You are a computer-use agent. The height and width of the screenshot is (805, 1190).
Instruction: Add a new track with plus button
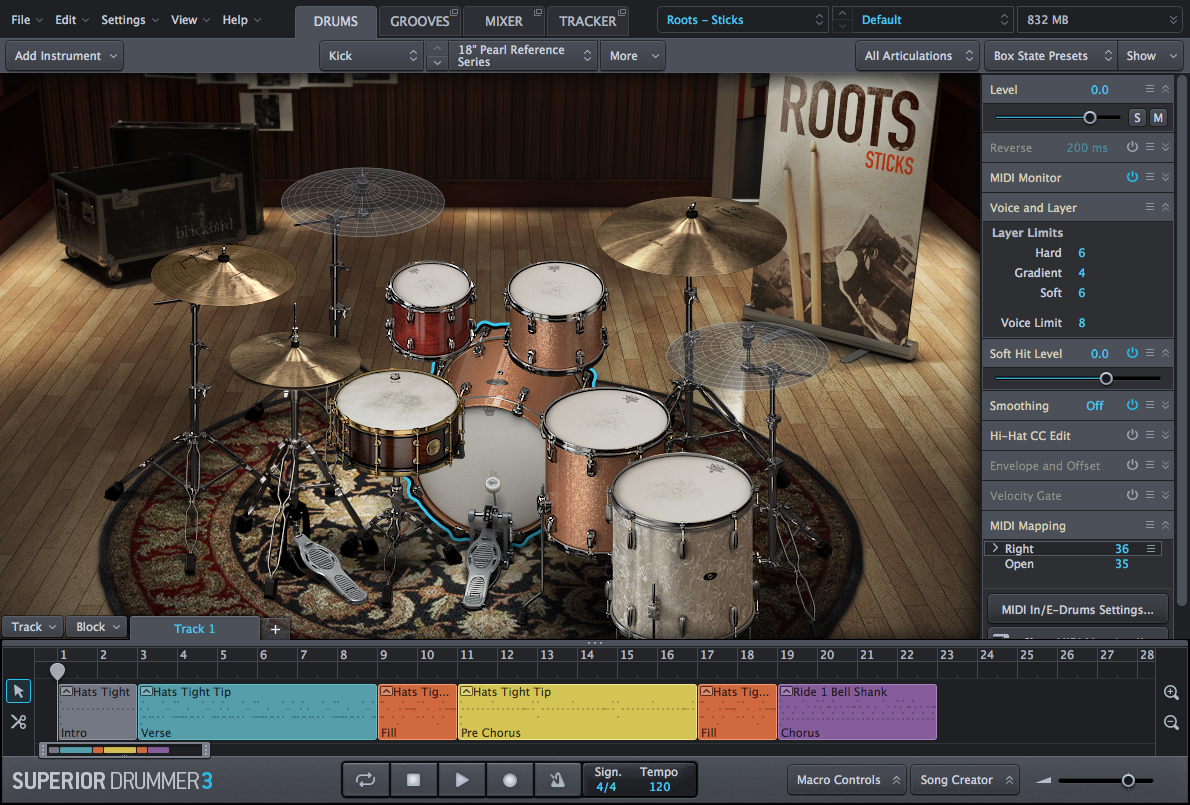coord(275,629)
